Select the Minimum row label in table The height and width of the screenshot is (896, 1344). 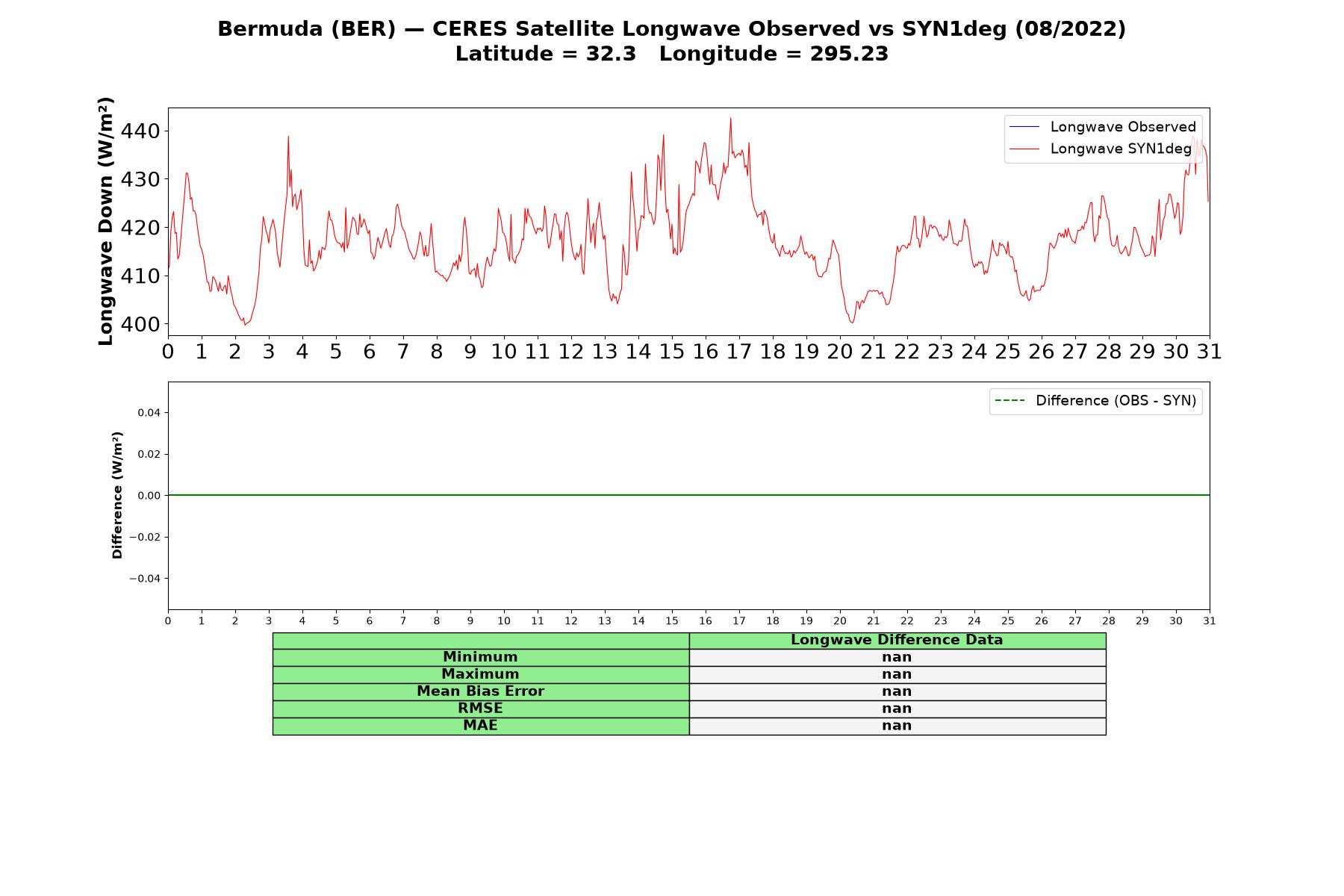(480, 657)
